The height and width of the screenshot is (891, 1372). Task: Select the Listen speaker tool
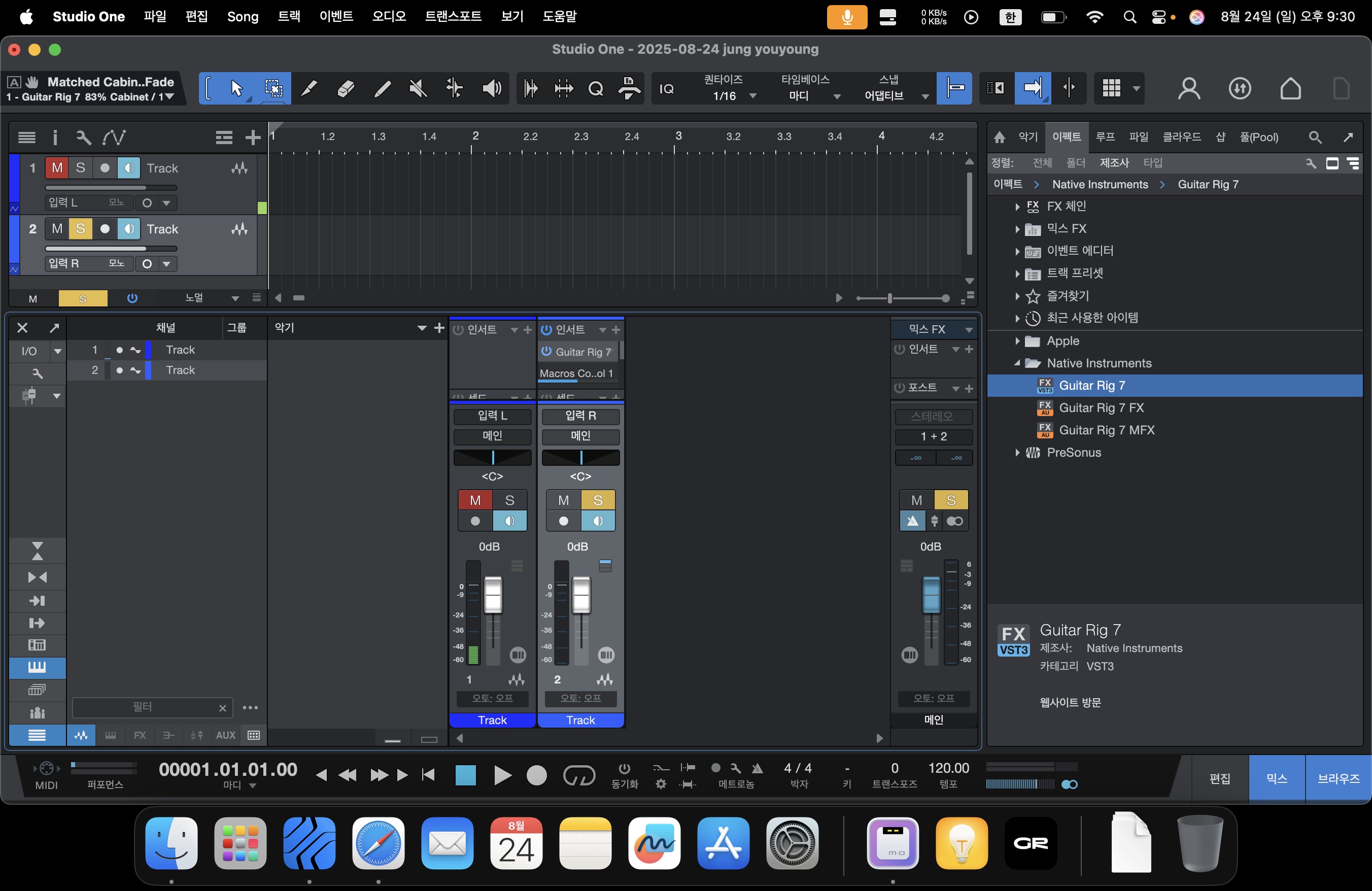[x=491, y=88]
